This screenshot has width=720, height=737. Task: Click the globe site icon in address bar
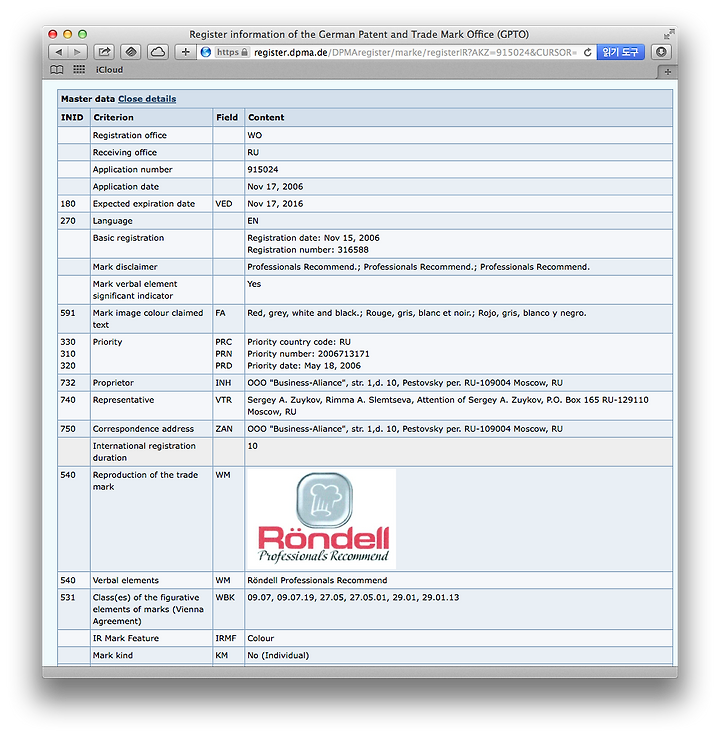tap(206, 52)
